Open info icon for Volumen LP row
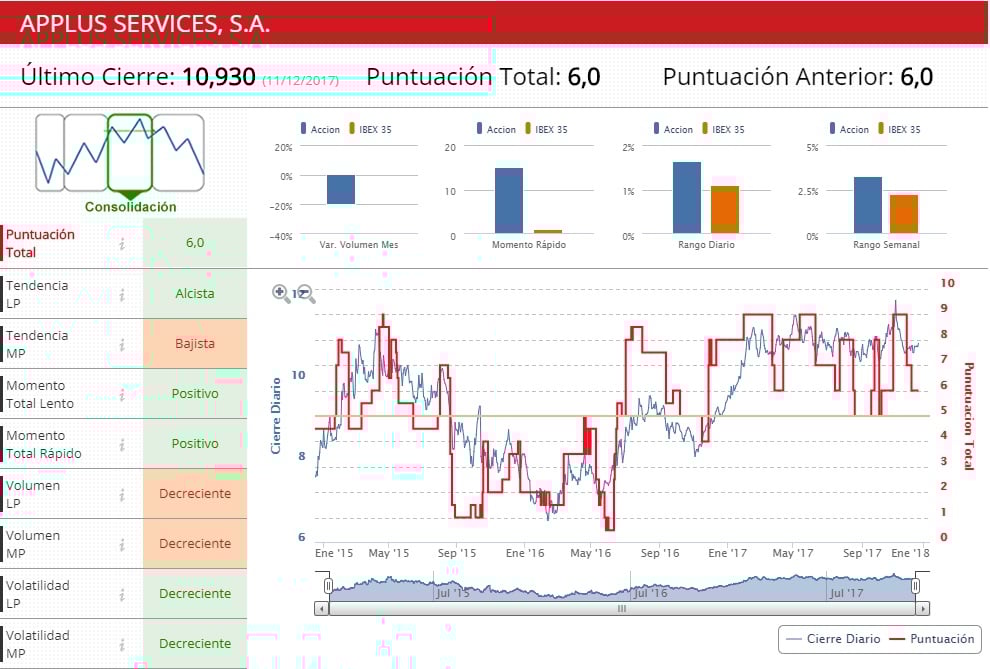 (x=122, y=494)
